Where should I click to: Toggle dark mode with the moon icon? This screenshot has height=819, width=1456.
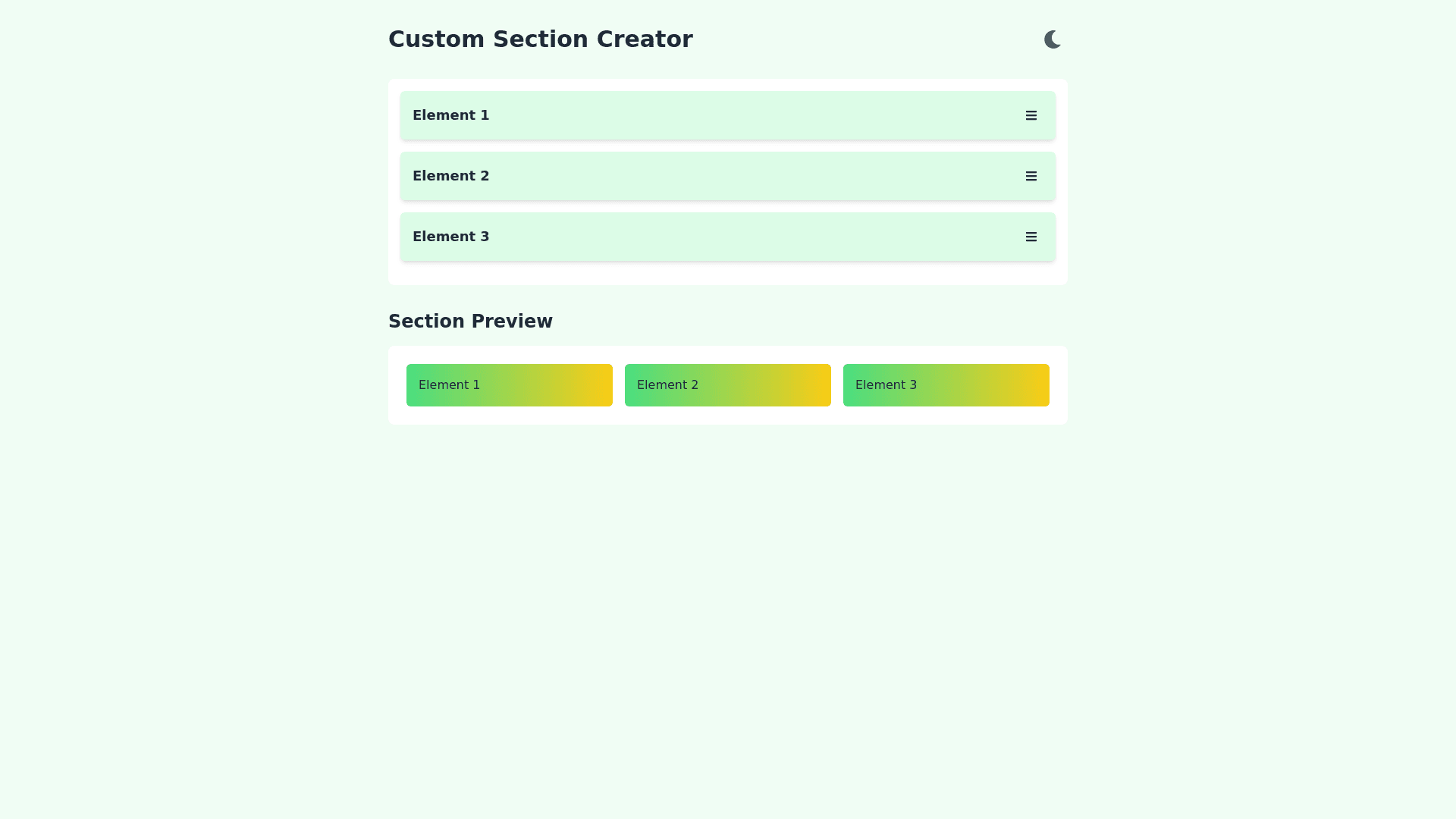click(x=1052, y=39)
